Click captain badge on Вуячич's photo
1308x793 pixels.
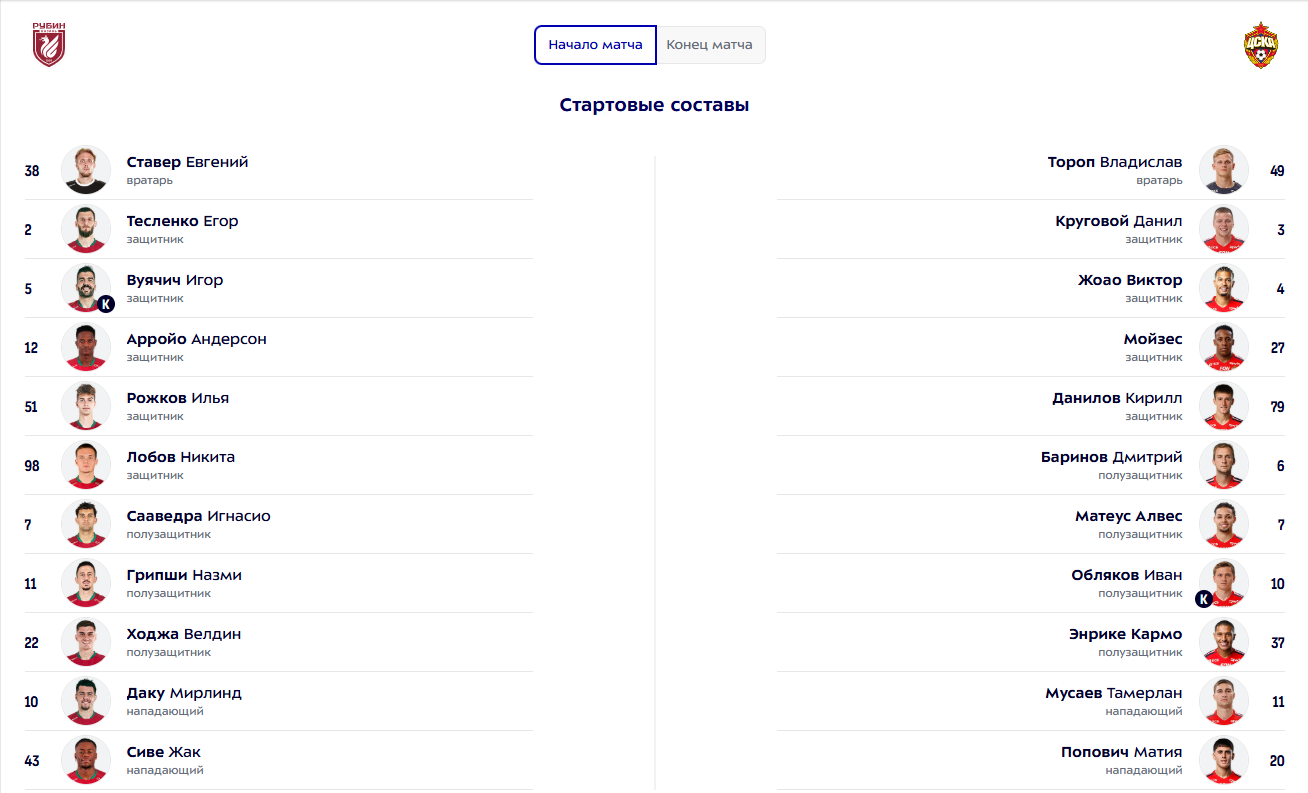coord(106,304)
